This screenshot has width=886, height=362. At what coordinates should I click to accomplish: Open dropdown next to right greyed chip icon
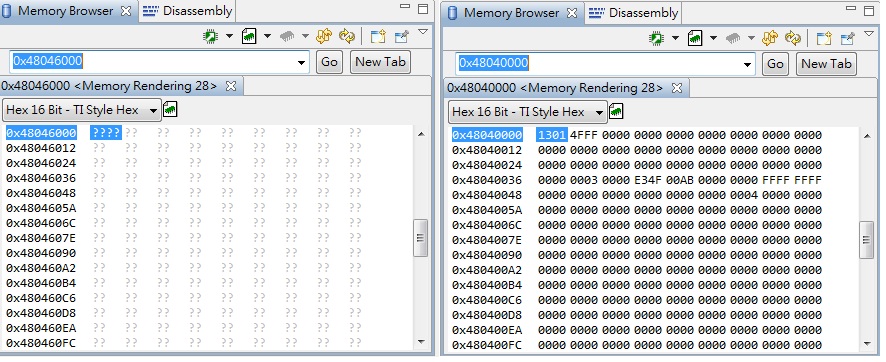click(751, 38)
